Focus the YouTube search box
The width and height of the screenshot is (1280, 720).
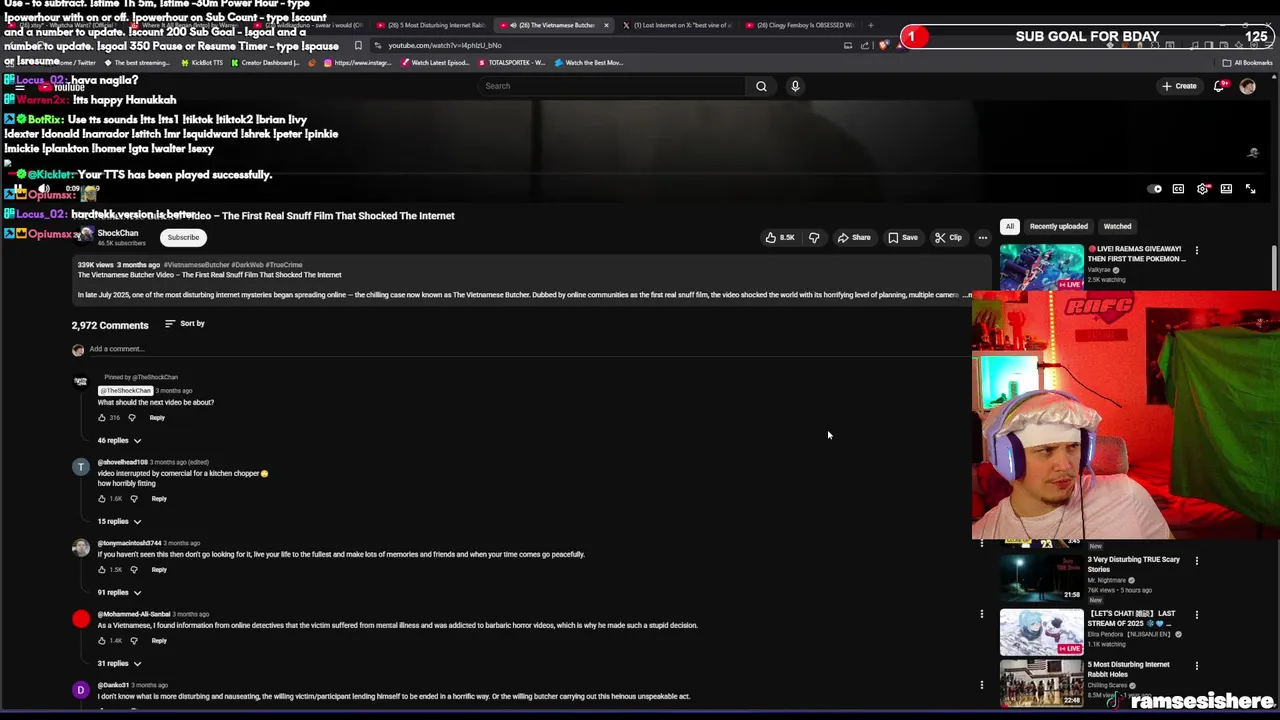612,86
